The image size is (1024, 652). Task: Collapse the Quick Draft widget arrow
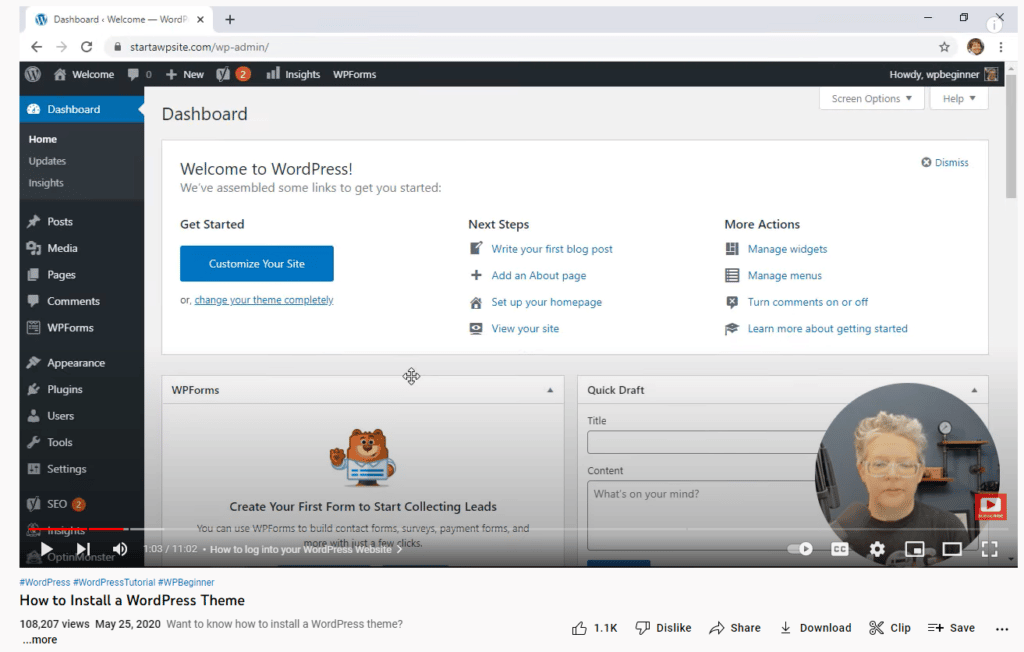click(974, 390)
